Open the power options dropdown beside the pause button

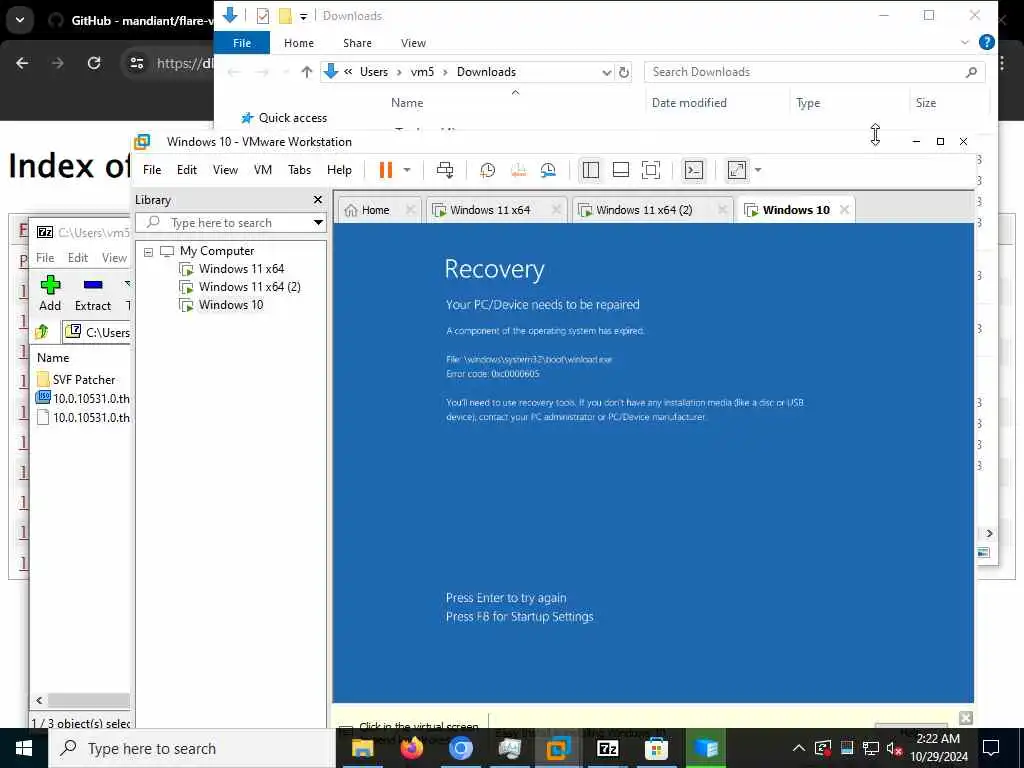(407, 170)
